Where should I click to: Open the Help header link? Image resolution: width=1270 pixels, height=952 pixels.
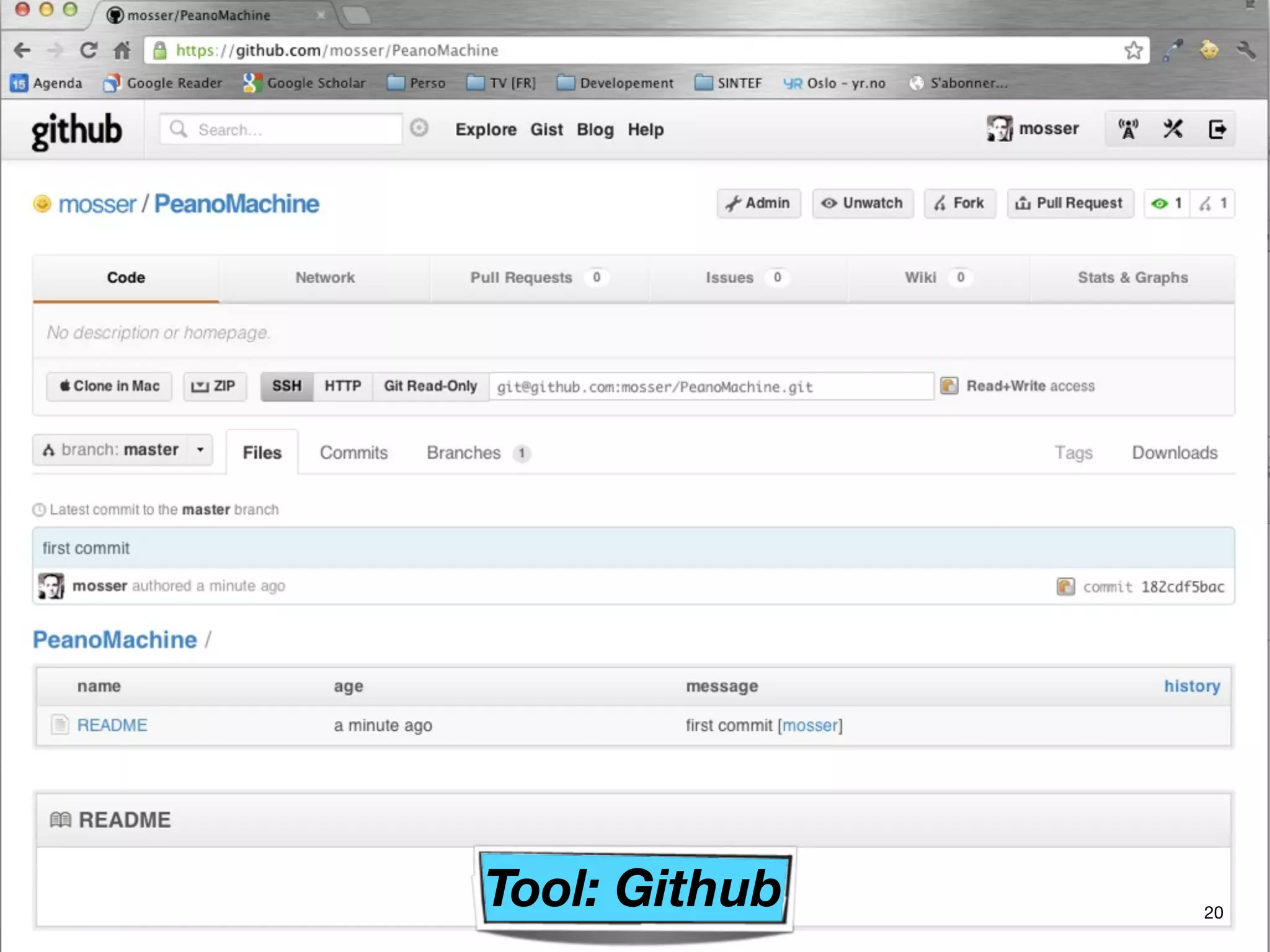coord(646,130)
